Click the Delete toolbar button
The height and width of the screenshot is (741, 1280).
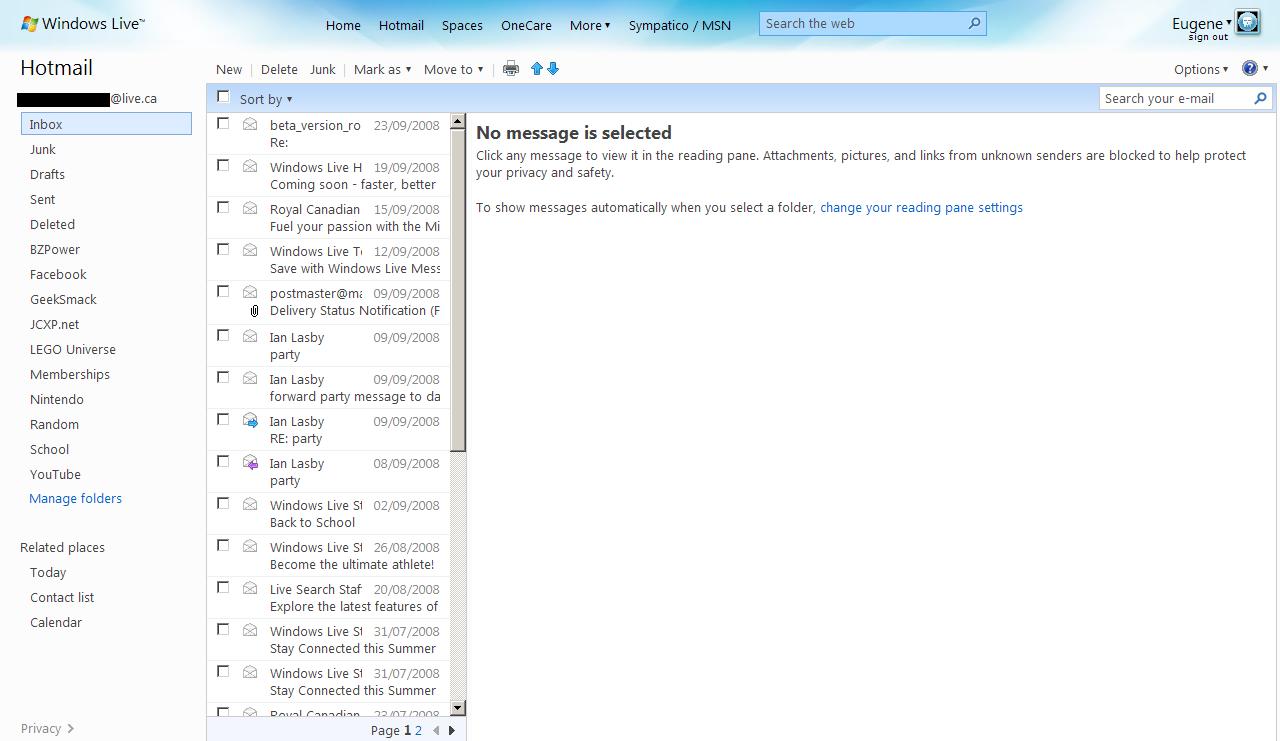(279, 69)
